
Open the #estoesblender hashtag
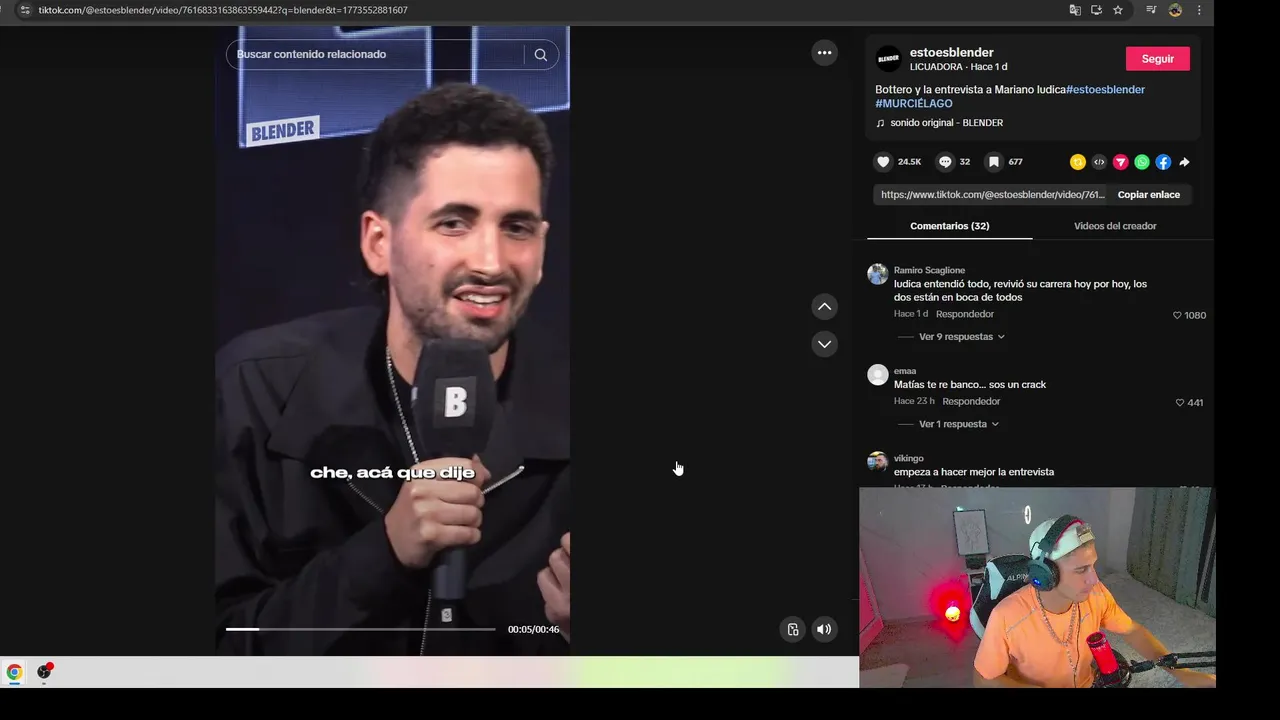(x=1105, y=90)
